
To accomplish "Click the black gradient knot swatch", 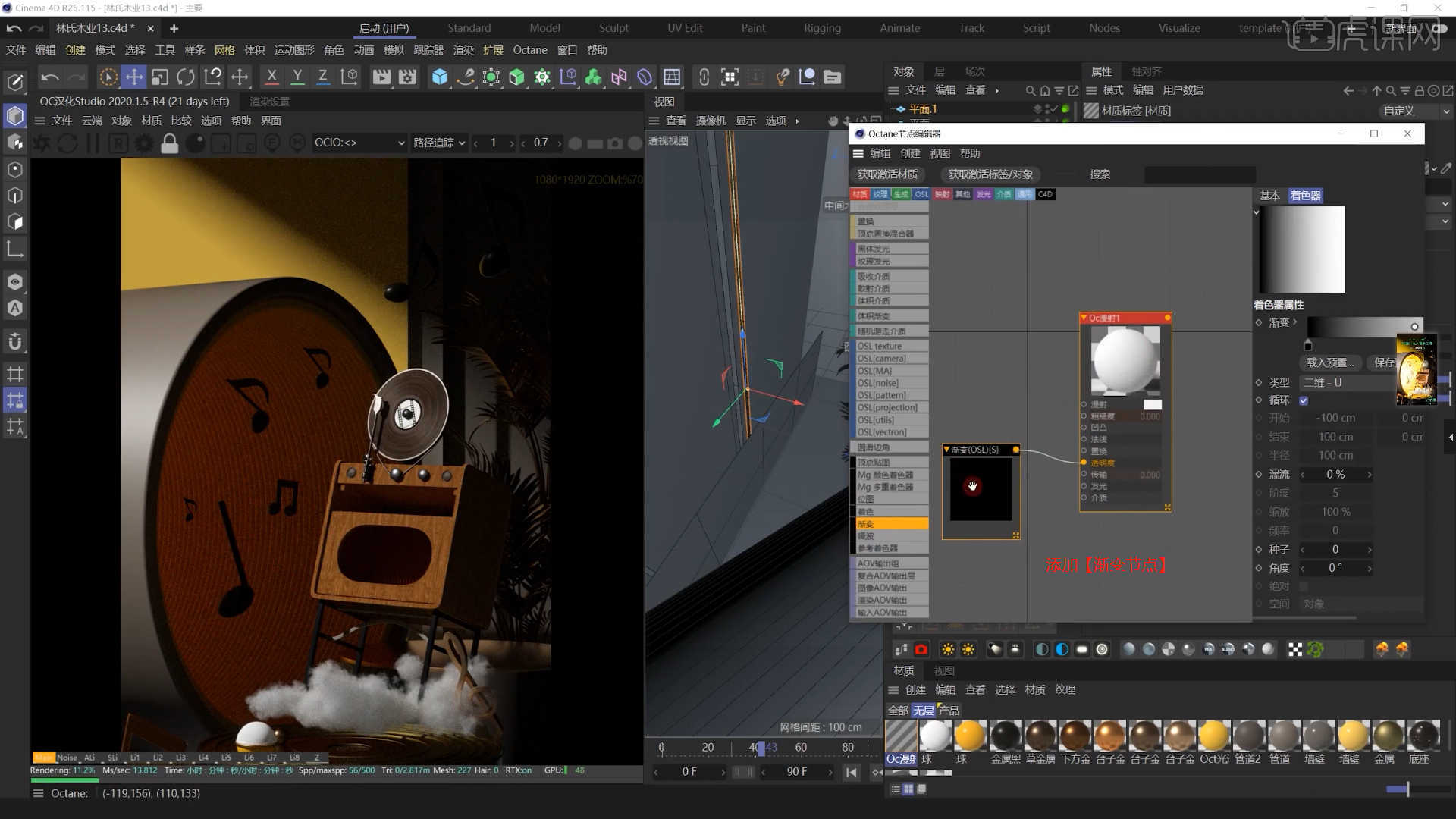I will click(1308, 346).
